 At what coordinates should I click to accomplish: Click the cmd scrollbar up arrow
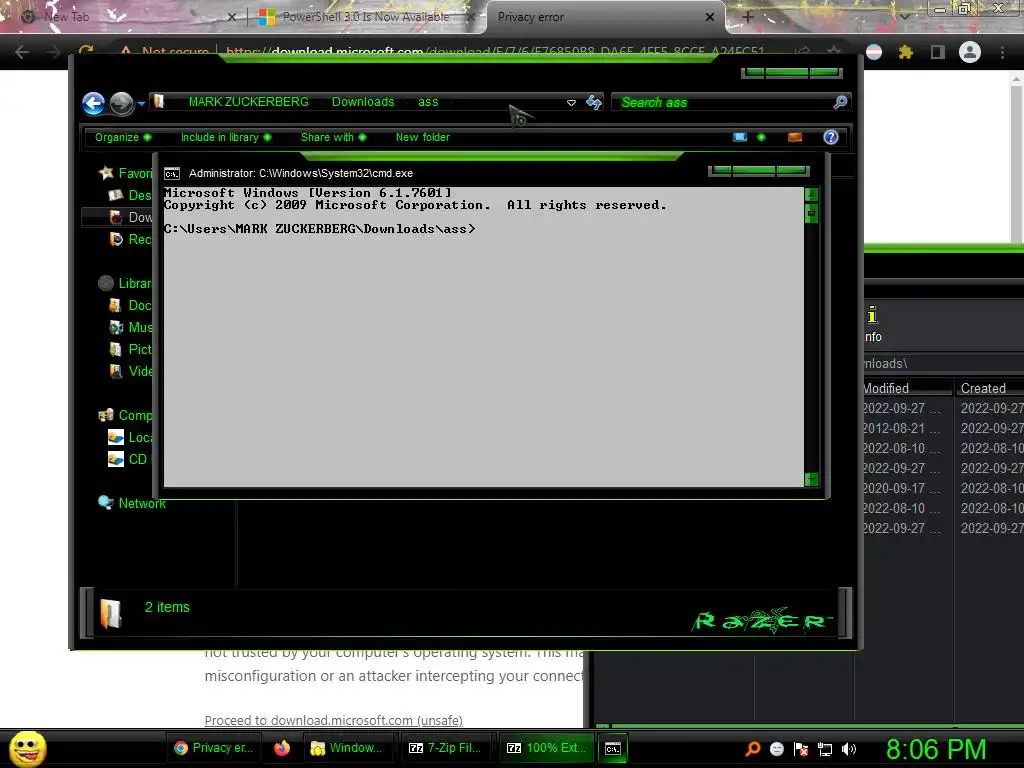(811, 194)
